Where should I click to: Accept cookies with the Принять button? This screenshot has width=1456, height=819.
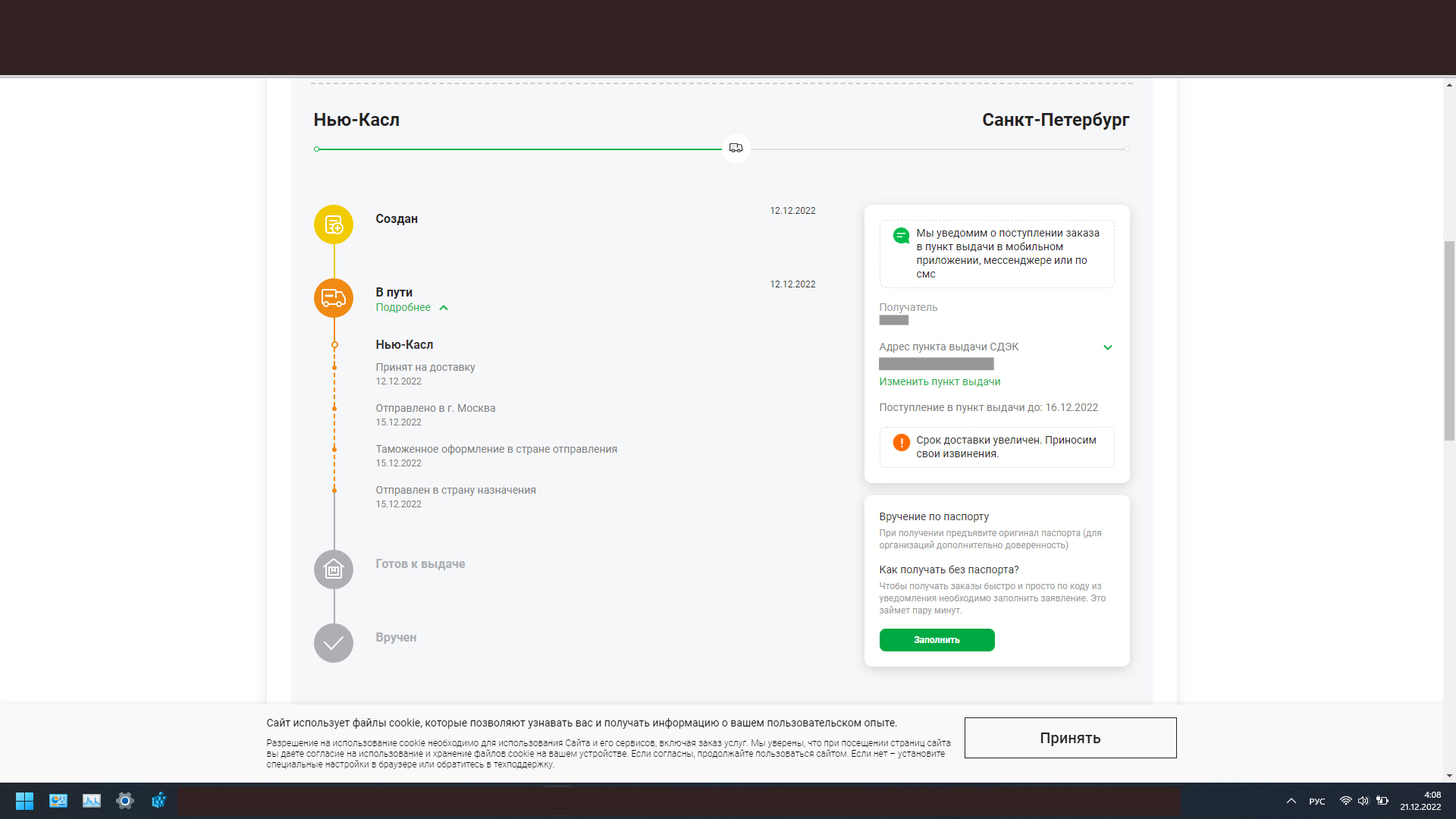coord(1070,738)
